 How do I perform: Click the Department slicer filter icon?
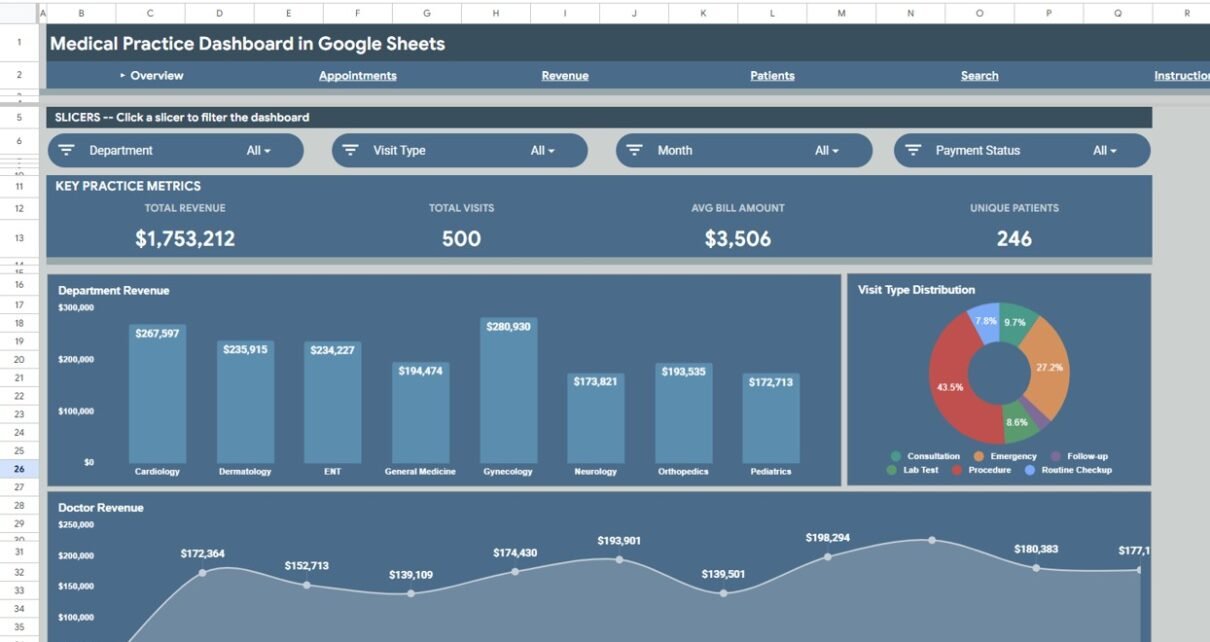coord(67,150)
